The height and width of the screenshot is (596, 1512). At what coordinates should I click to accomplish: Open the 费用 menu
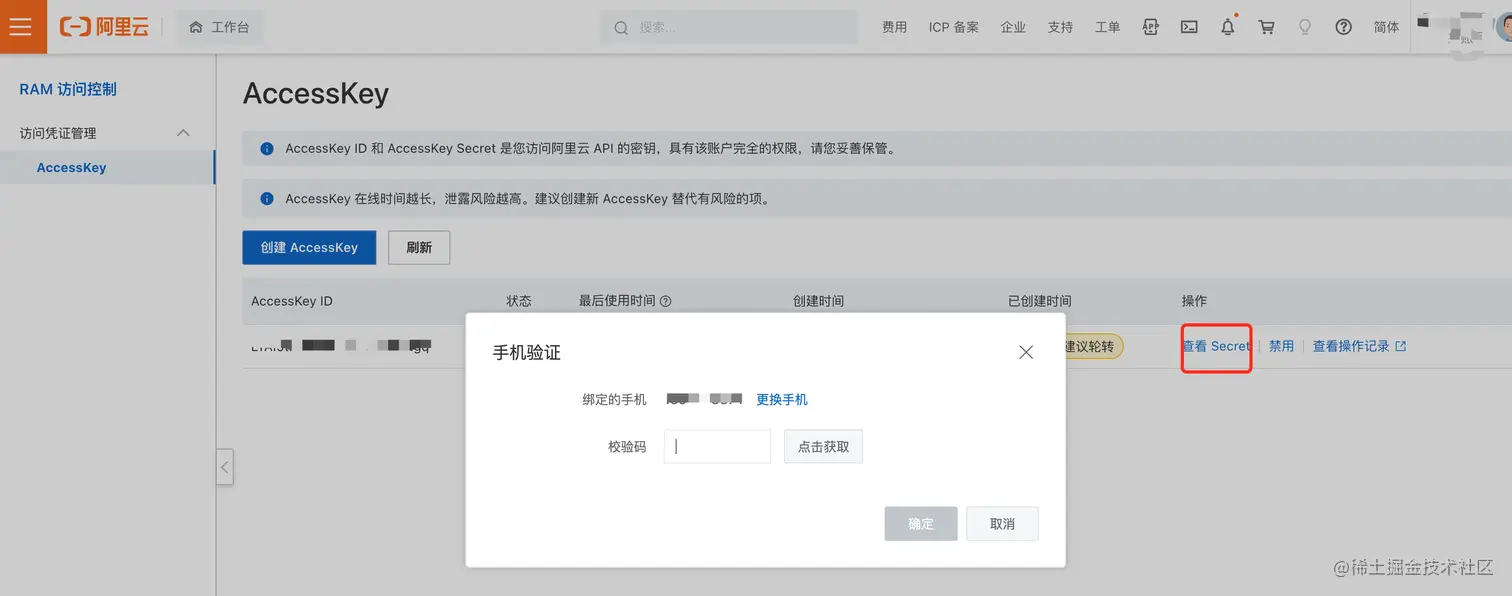[894, 27]
